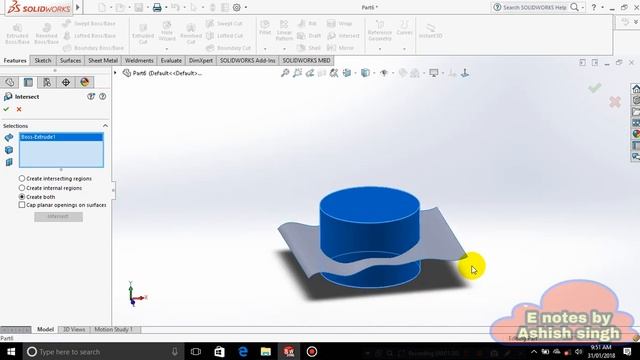Image resolution: width=640 pixels, height=360 pixels.
Task: Switch to SOLIDWORKS Add-Ins tab
Action: point(247,60)
